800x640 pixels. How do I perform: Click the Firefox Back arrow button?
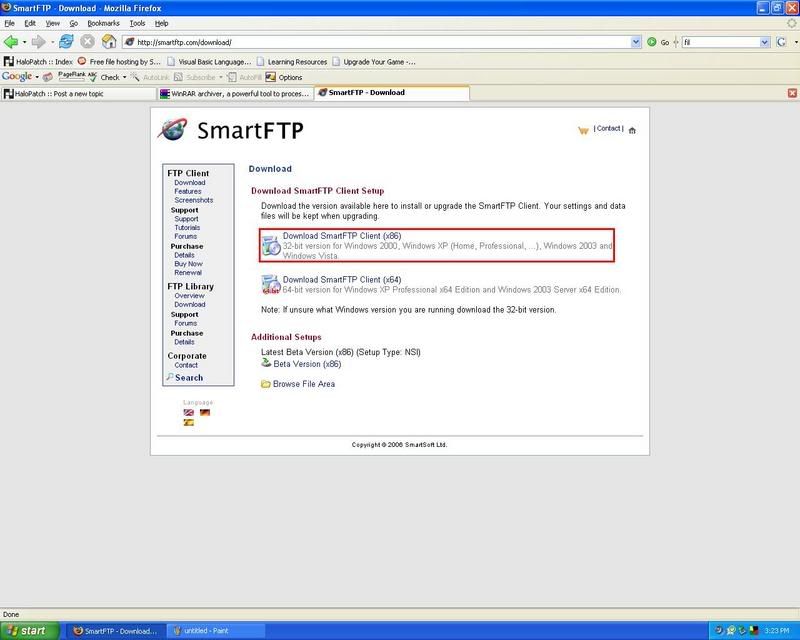tap(11, 42)
